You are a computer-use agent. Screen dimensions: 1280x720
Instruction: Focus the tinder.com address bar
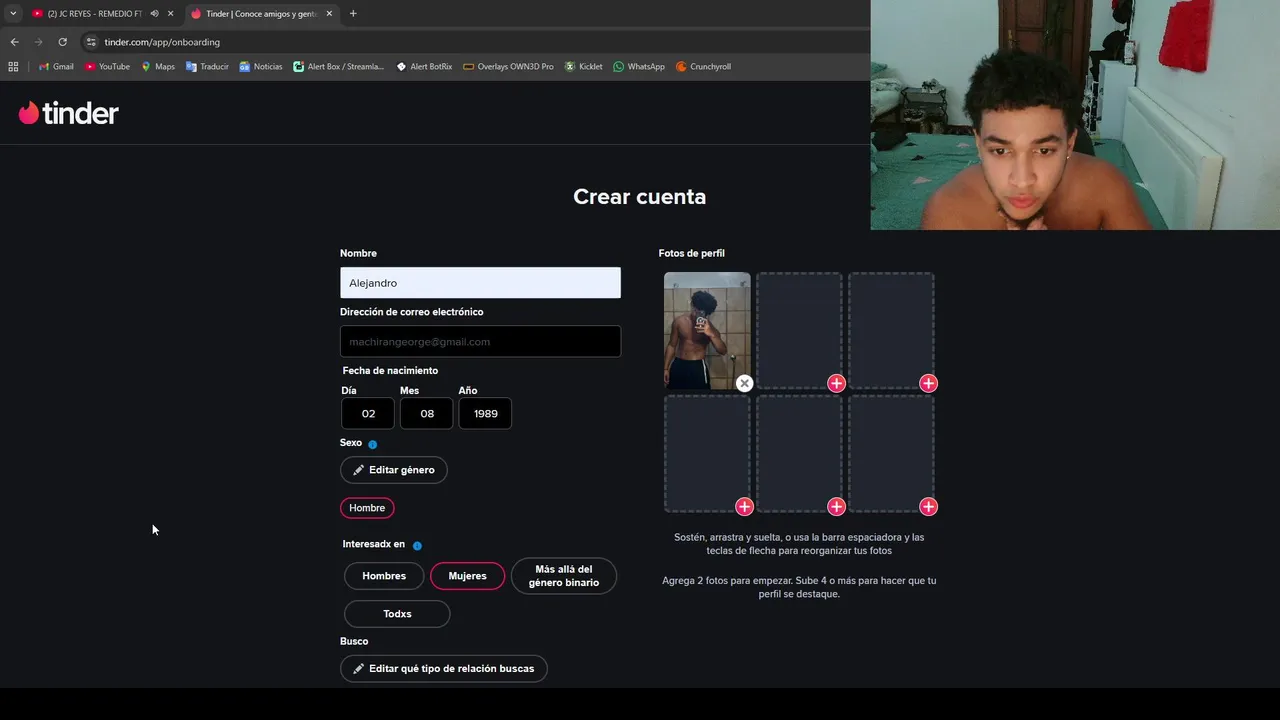pos(162,42)
